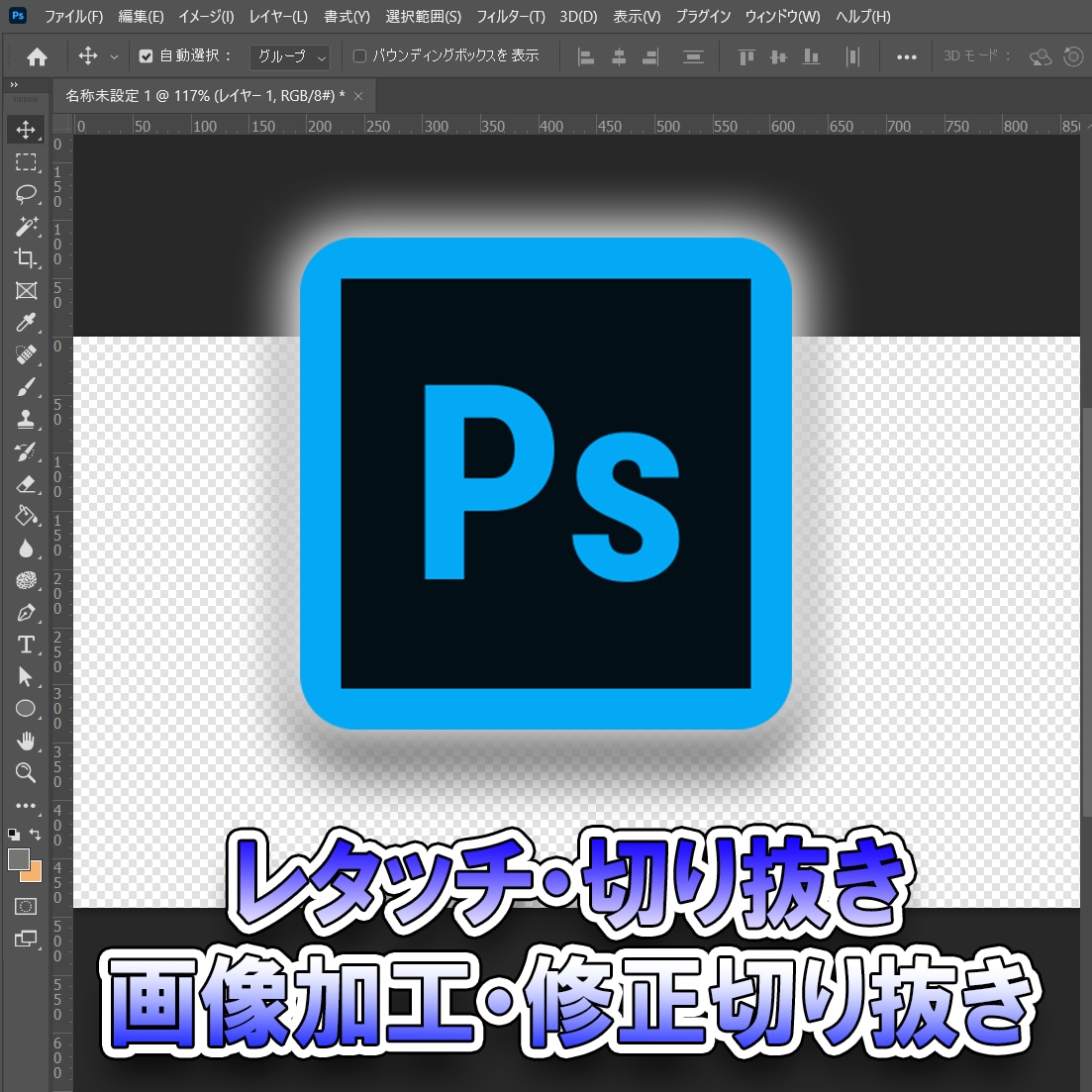Select the Lasso tool
Viewport: 1092px width, 1092px height.
(26, 194)
